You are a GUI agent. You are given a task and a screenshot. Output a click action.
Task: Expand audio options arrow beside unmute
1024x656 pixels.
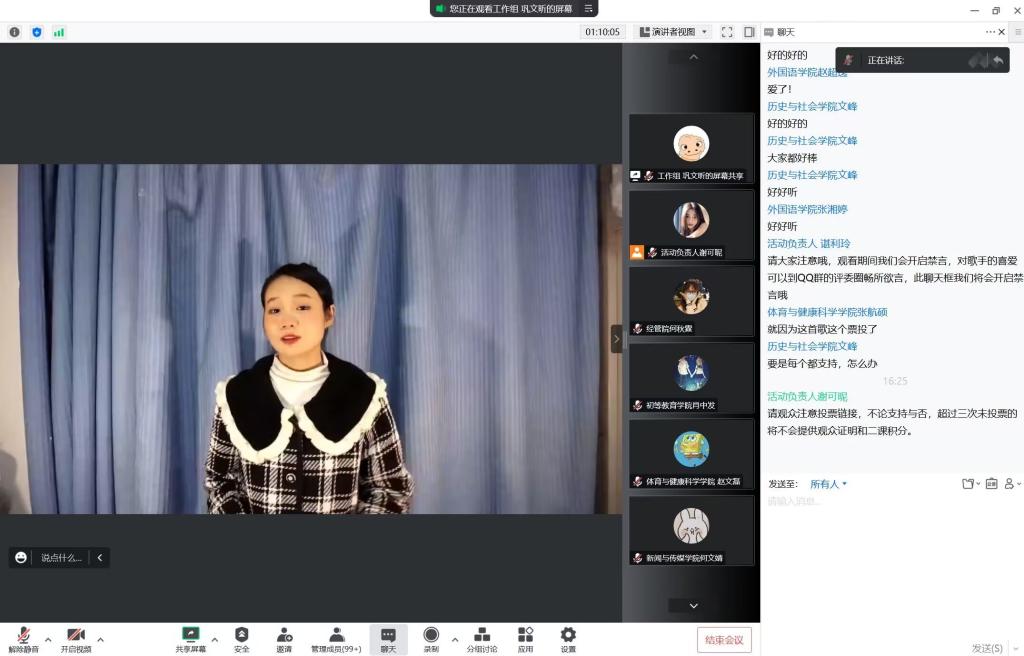point(48,639)
